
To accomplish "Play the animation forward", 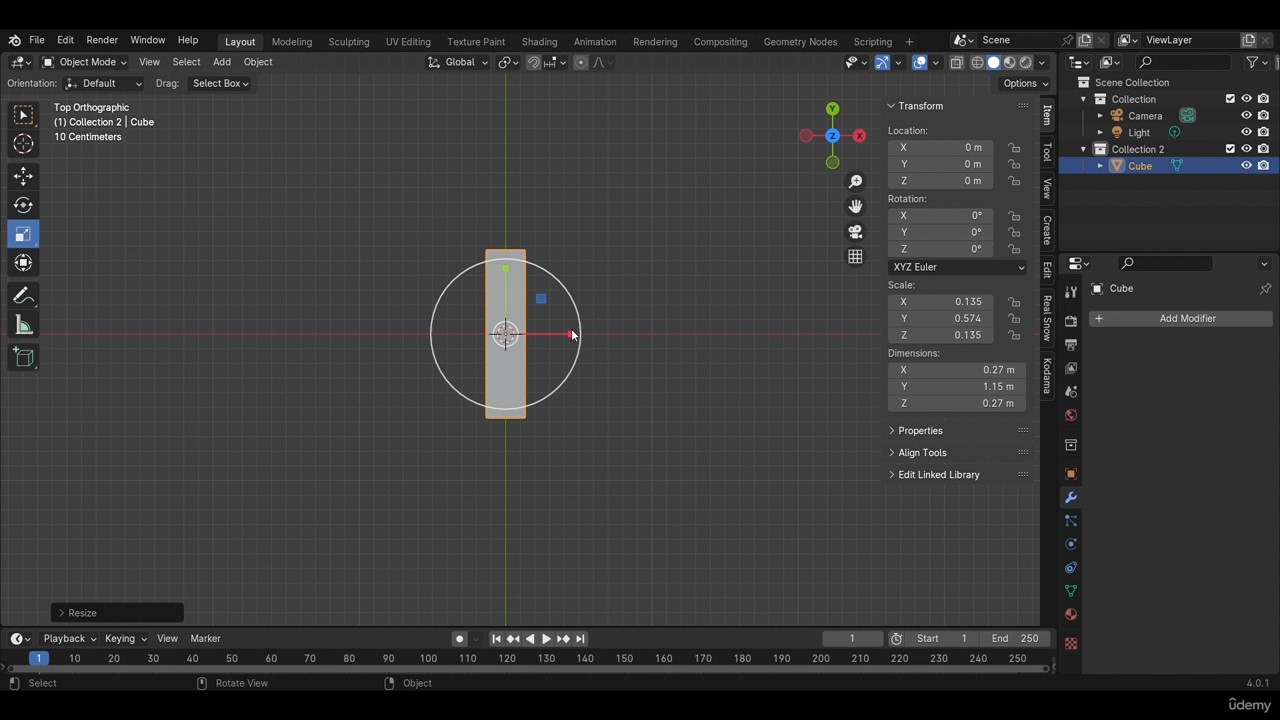I will pos(546,639).
